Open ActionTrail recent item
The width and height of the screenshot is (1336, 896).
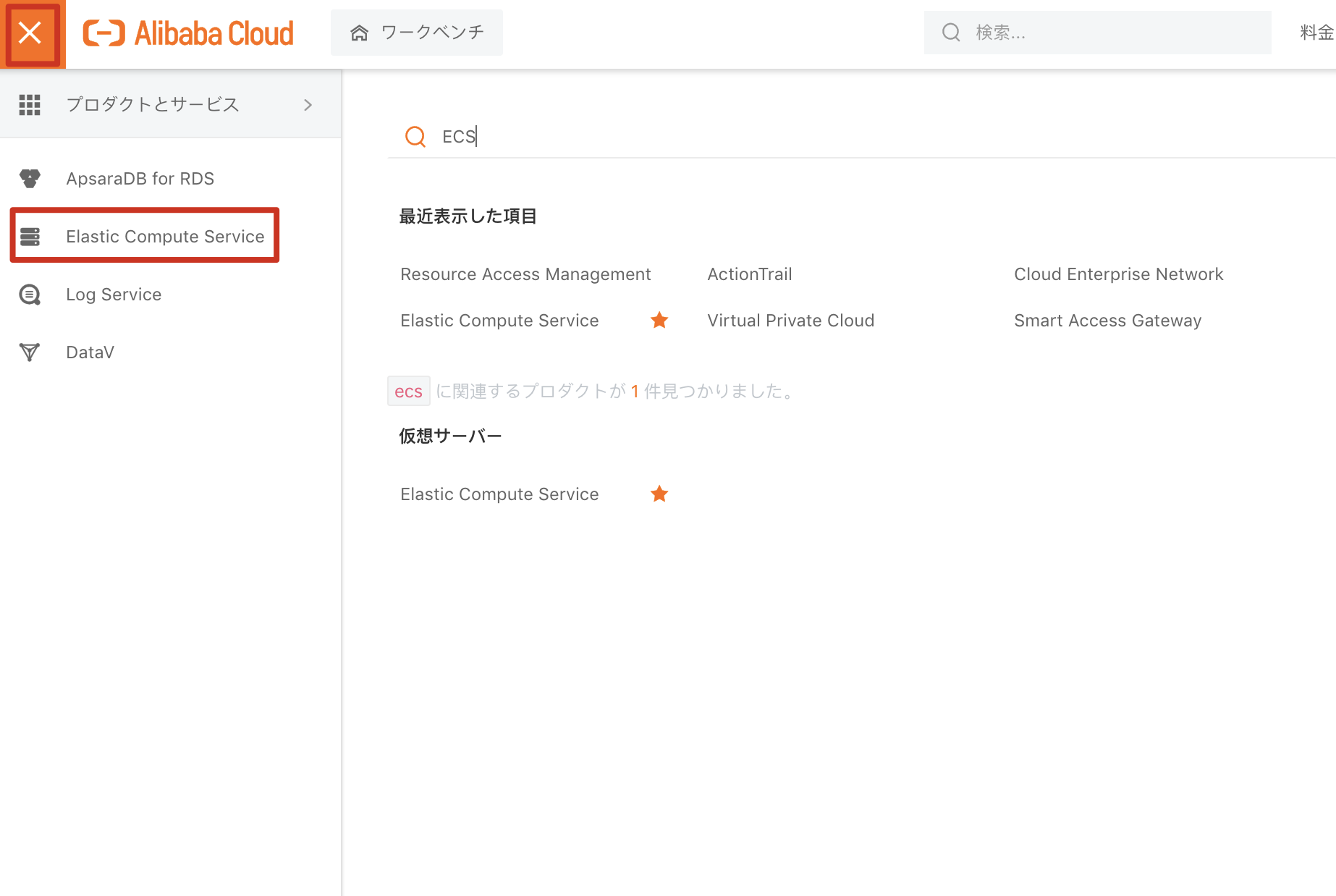click(750, 274)
